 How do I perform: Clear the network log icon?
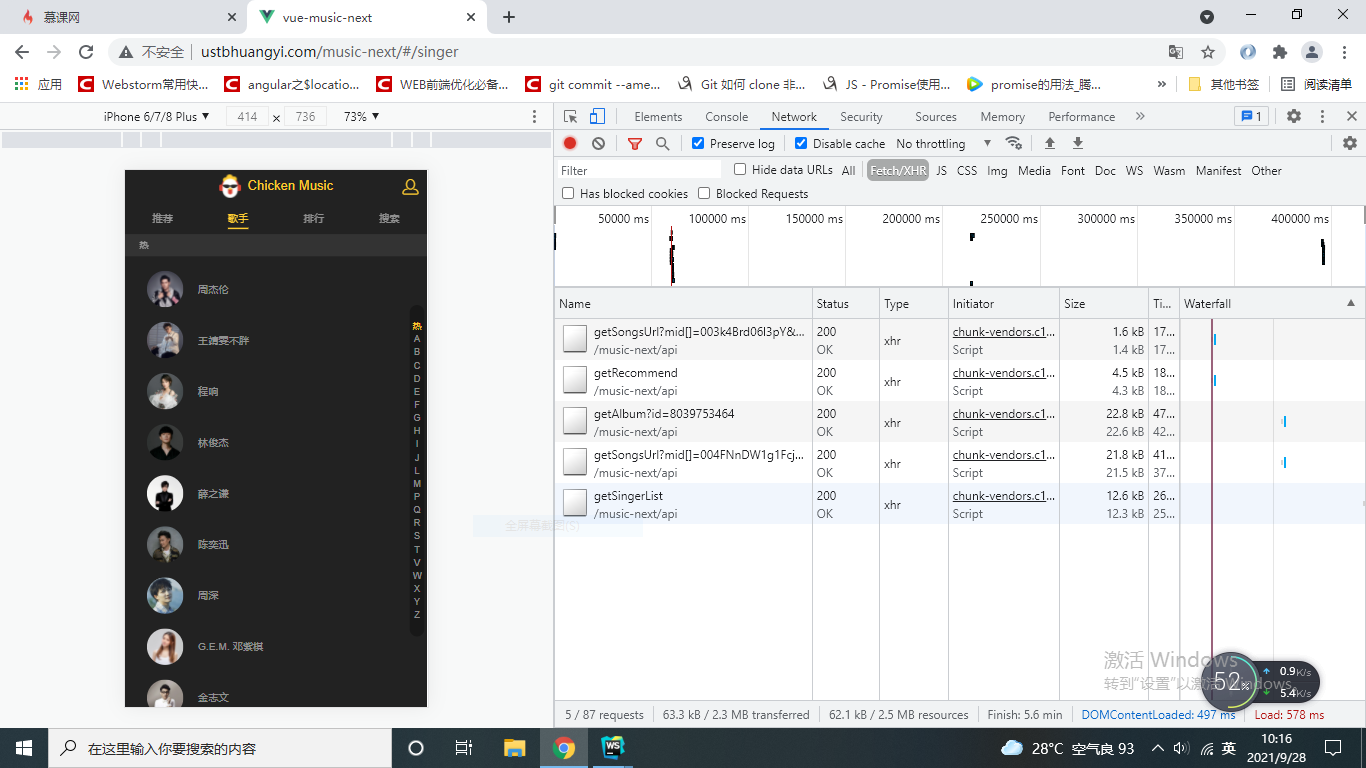(598, 144)
